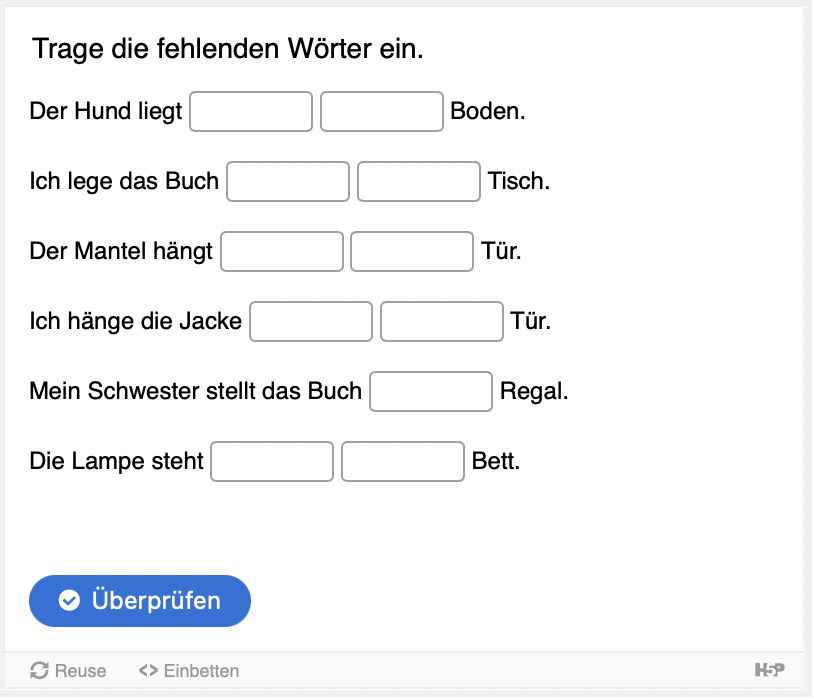The width and height of the screenshot is (814, 700).
Task: Focus first blank after 'Ich hänge die Jacke'
Action: click(x=311, y=321)
